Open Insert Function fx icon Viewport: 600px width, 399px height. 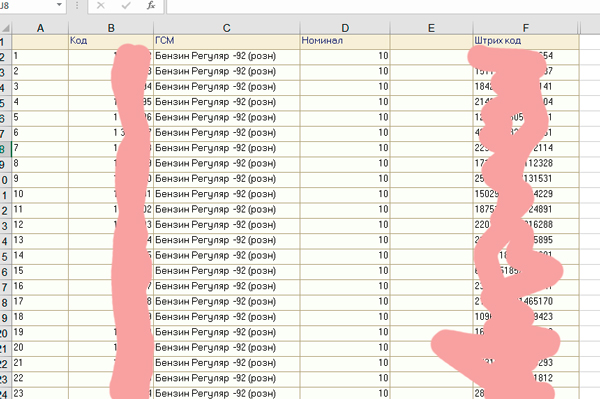(x=151, y=5)
